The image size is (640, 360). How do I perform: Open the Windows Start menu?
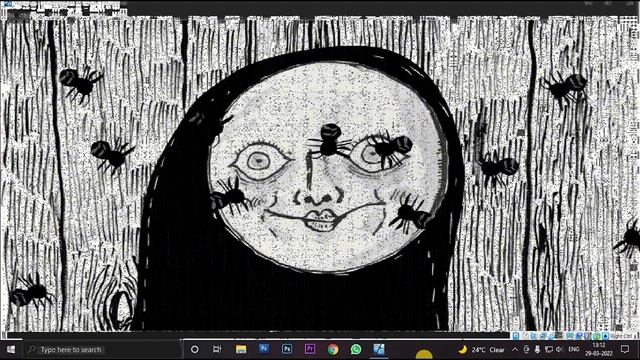(11, 349)
